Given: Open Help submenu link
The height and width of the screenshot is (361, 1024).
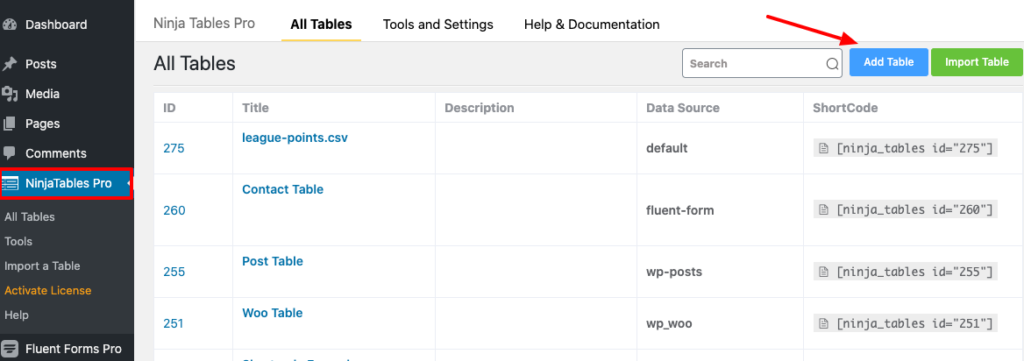Looking at the screenshot, I should (16, 315).
